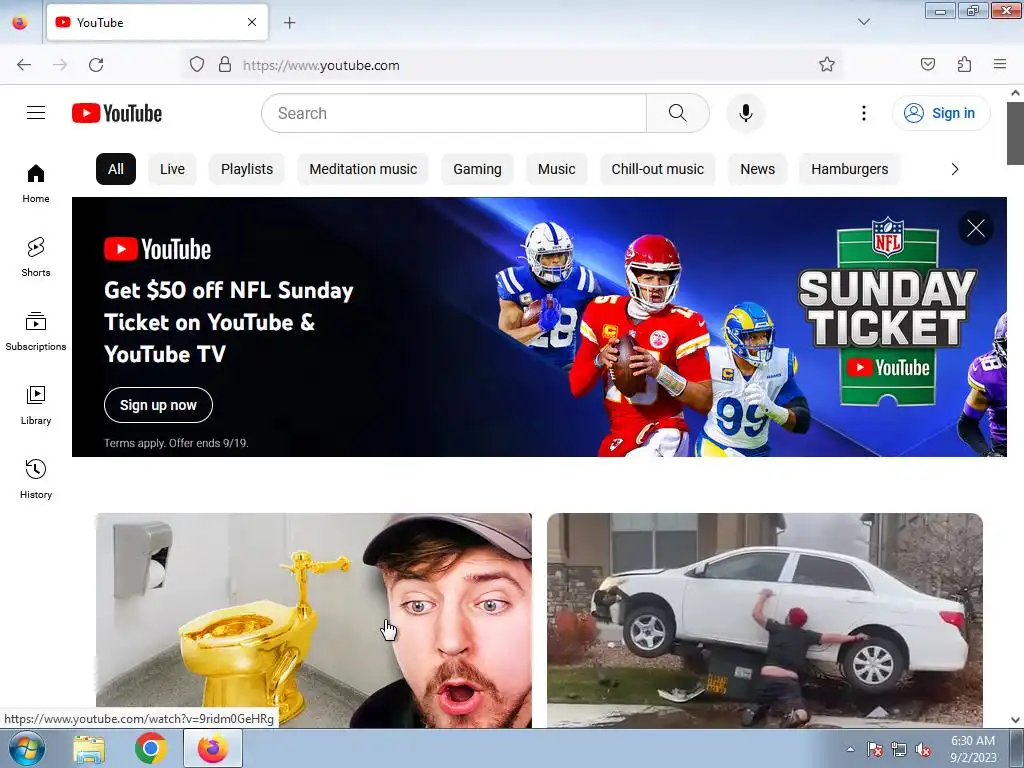Click Sign up now on the banner
Image resolution: width=1024 pixels, height=768 pixels.
pyautogui.click(x=158, y=405)
